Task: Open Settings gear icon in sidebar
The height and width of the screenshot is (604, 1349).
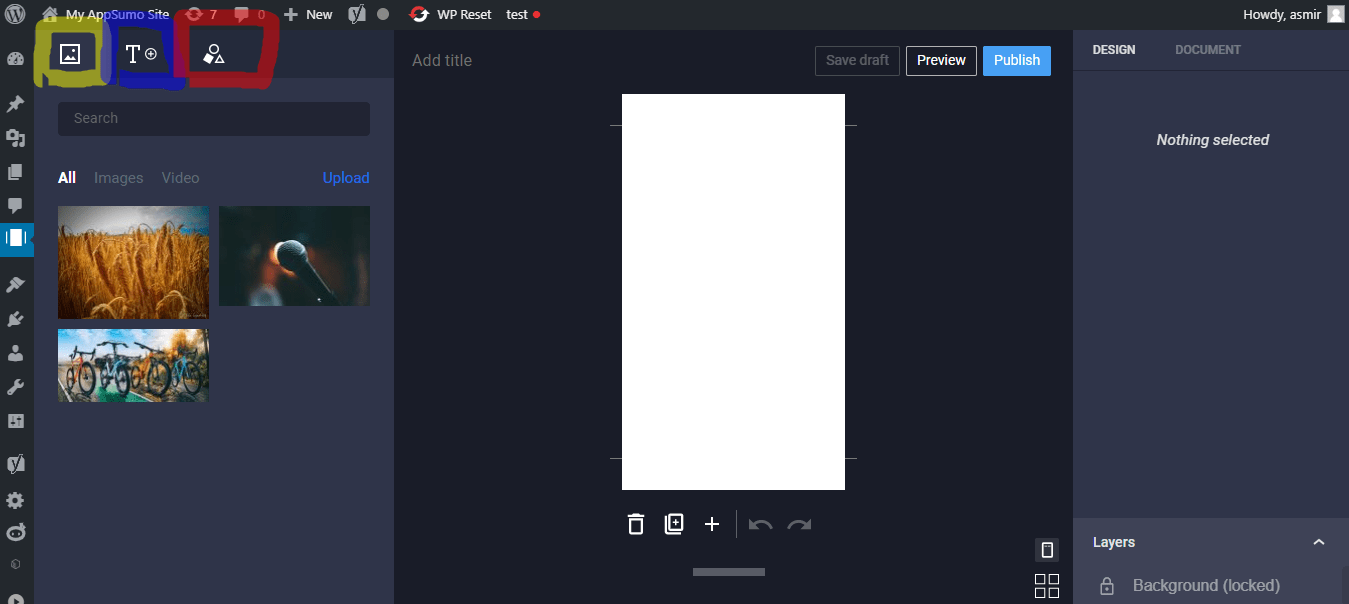Action: coord(15,500)
